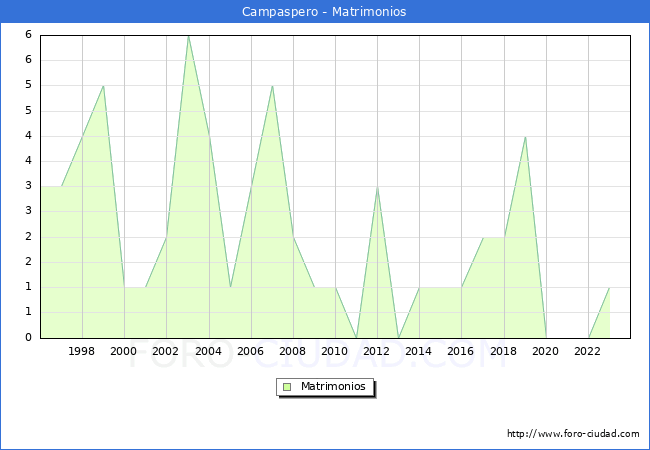Select the 2003 peak data point

click(x=188, y=35)
